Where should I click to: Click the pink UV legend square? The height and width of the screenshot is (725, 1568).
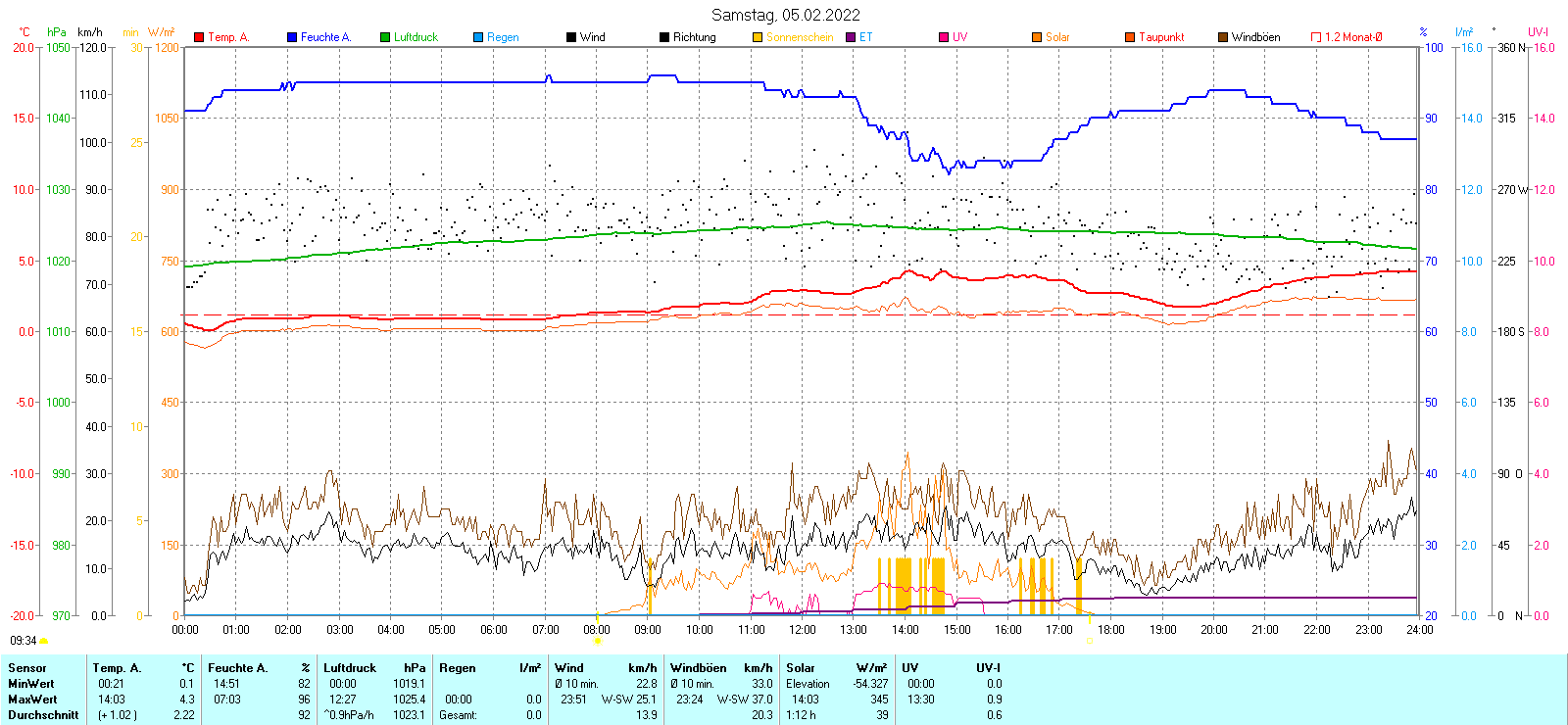click(x=944, y=37)
